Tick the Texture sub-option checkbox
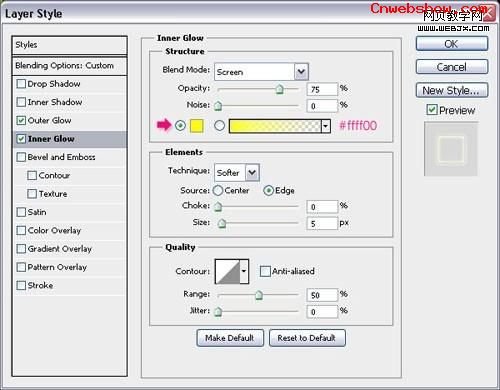Viewport: 500px width, 390px height. click(x=32, y=194)
